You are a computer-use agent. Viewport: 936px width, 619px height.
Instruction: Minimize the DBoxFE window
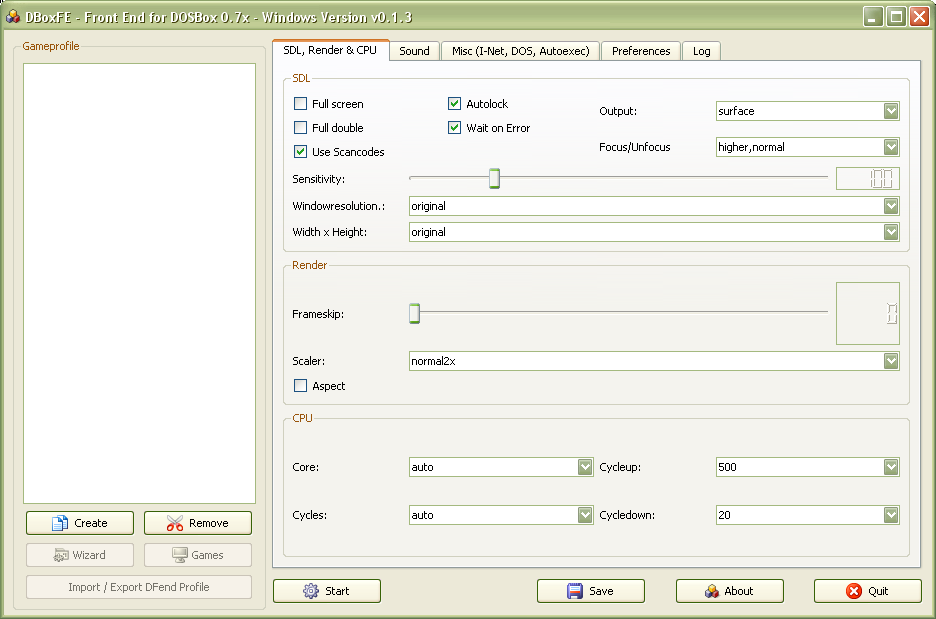pos(873,17)
